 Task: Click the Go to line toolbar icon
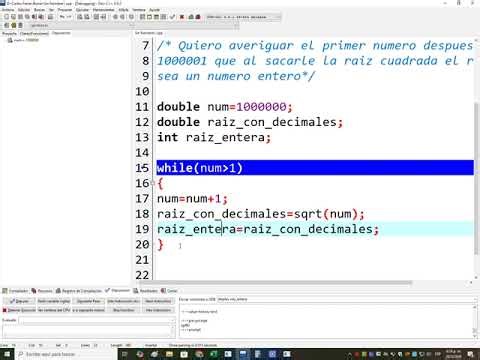pos(104,17)
